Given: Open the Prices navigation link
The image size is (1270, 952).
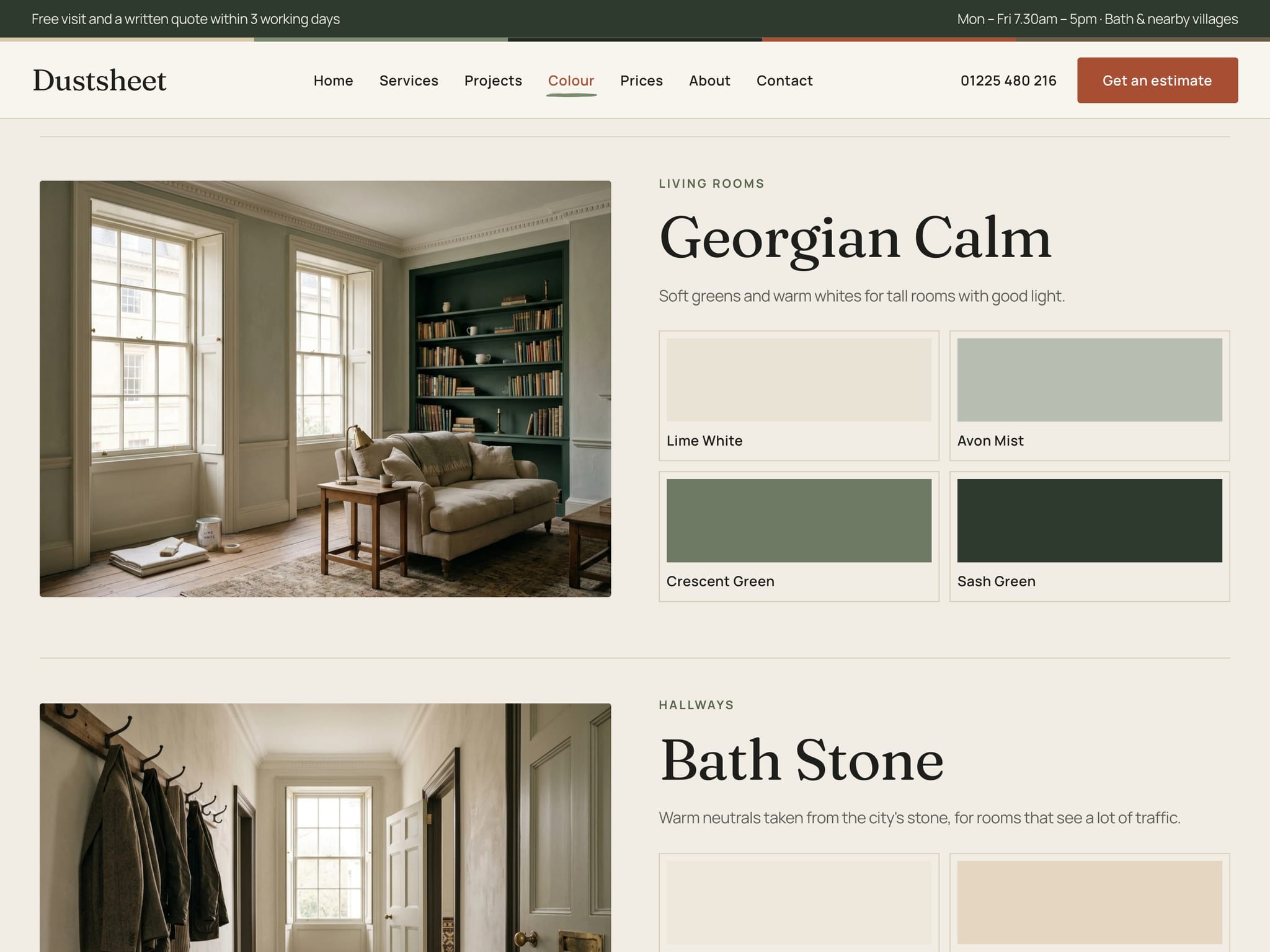Looking at the screenshot, I should (641, 81).
